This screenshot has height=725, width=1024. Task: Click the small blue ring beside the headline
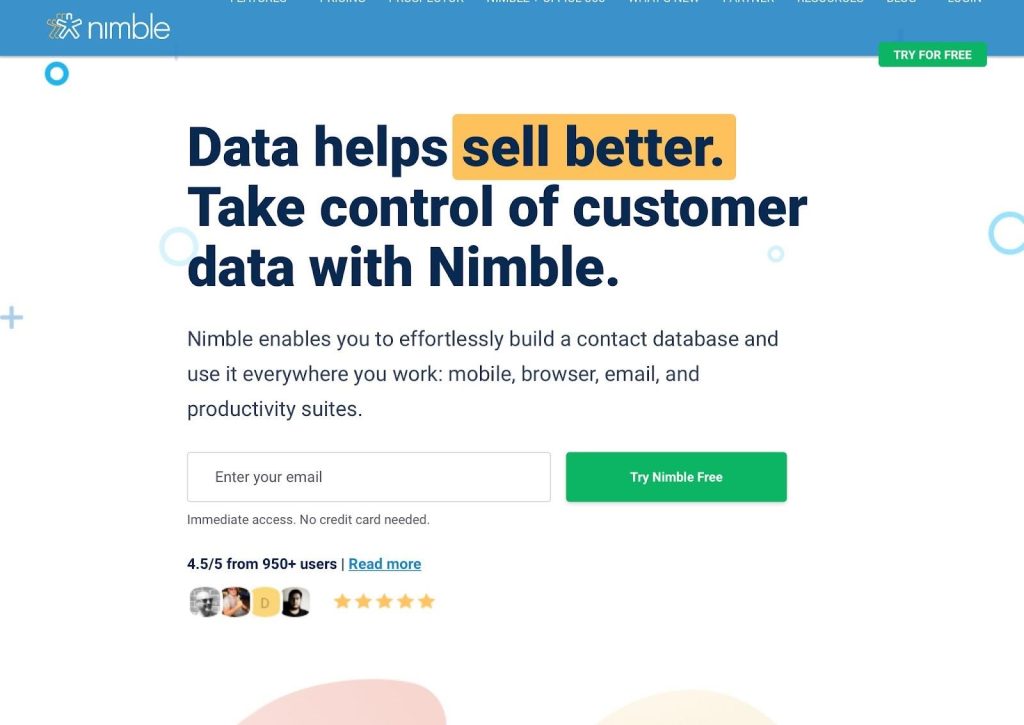776,253
